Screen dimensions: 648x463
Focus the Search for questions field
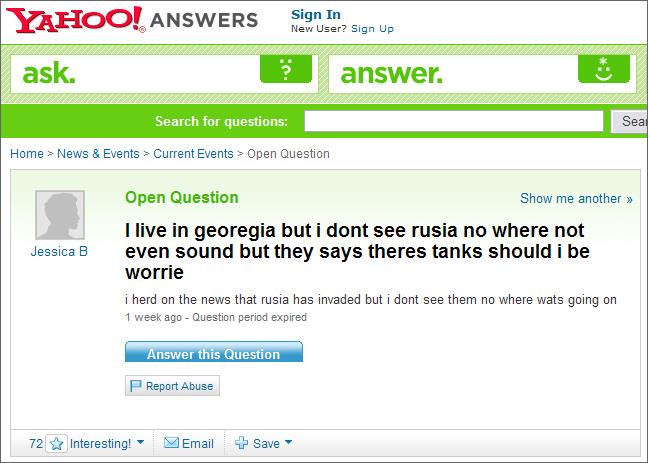pos(455,122)
